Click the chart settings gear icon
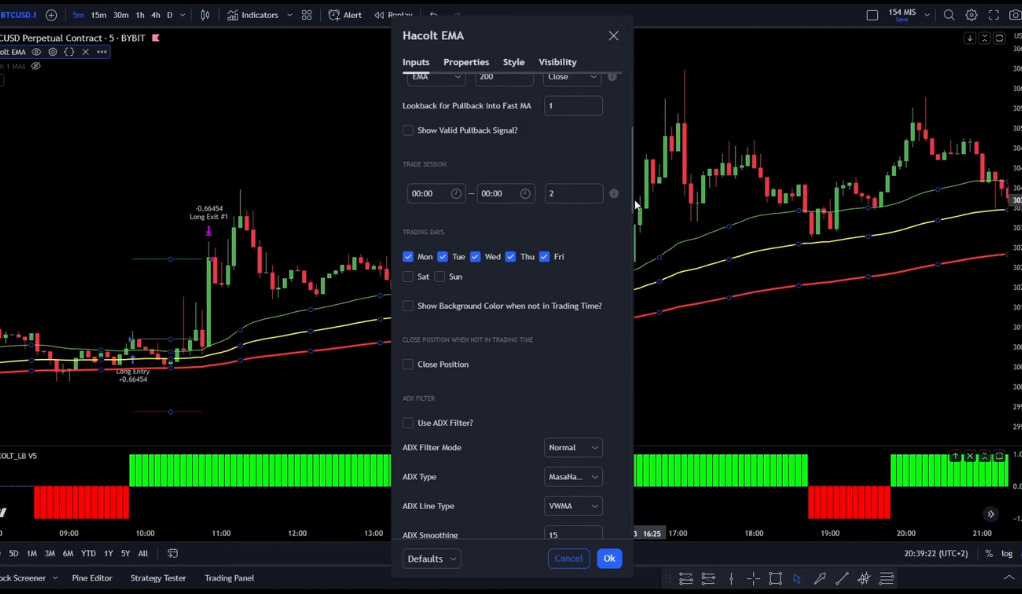 (x=971, y=15)
